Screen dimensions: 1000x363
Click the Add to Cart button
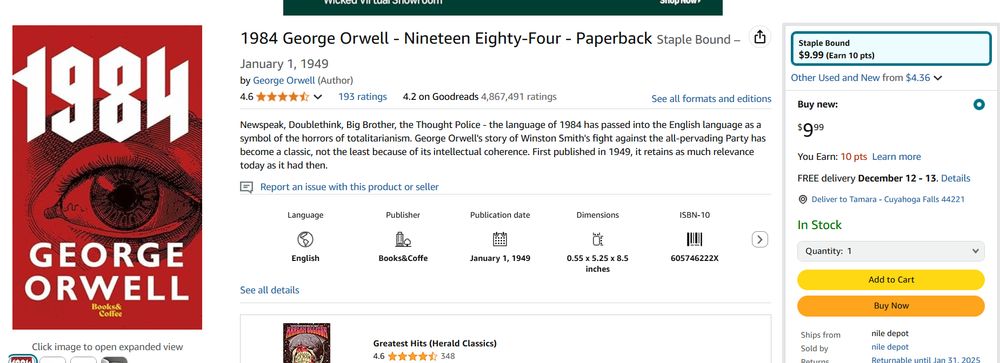coord(891,279)
